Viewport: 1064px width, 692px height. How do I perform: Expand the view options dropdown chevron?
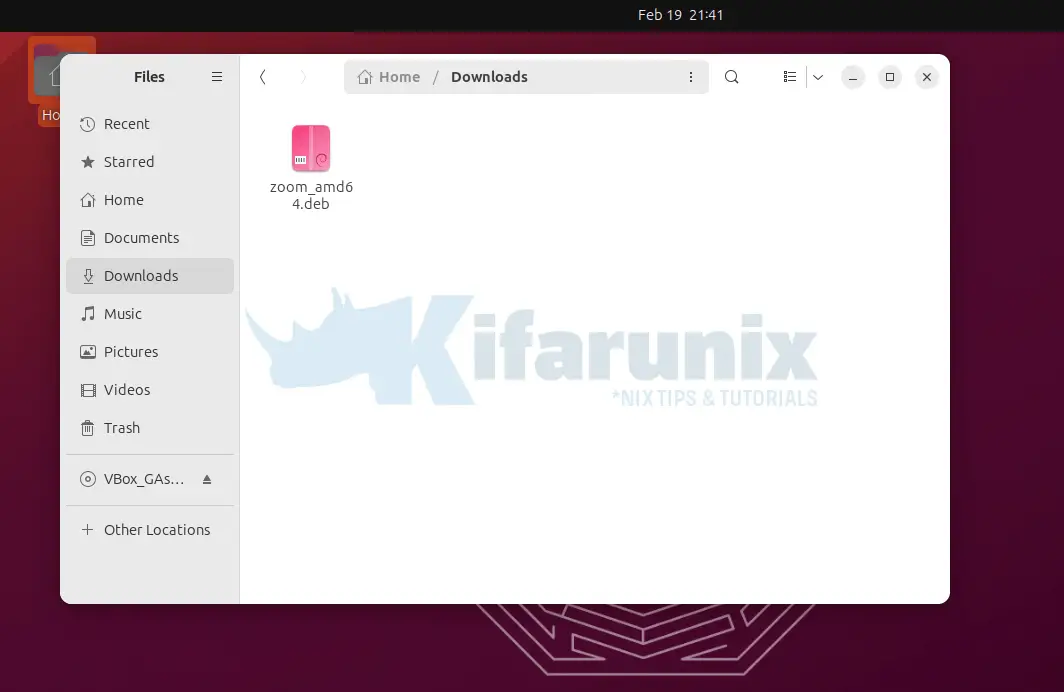tap(818, 77)
